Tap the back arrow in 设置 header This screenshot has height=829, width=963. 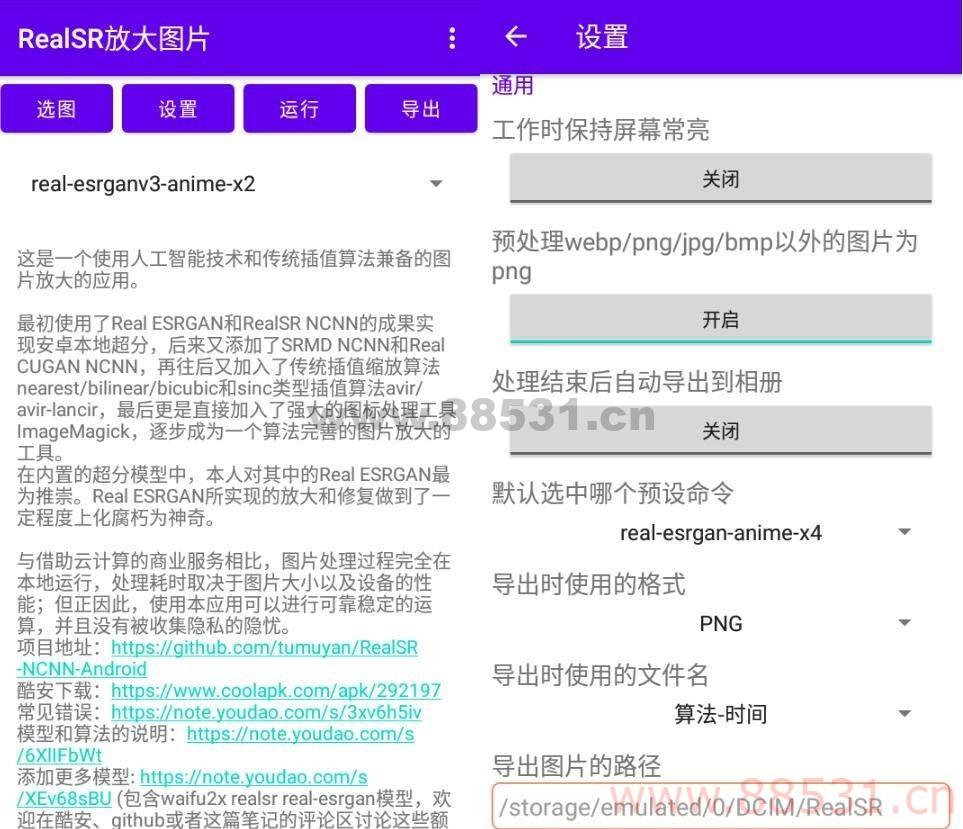(x=516, y=37)
